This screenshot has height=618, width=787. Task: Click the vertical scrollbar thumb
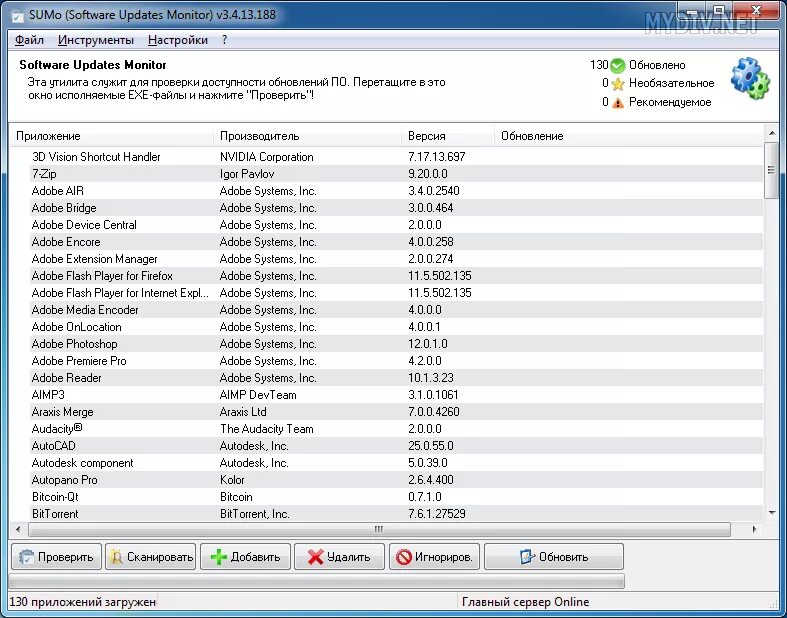coord(771,170)
